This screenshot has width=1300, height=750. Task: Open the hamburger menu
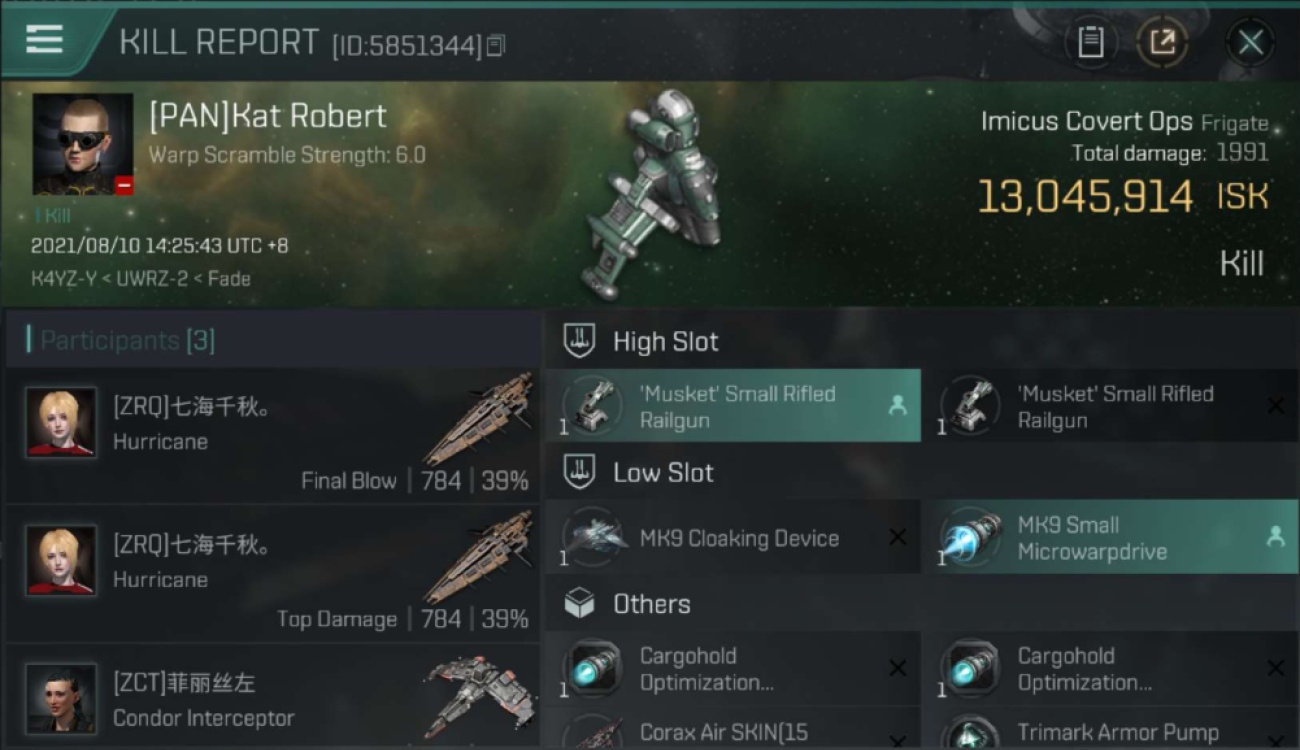coord(45,40)
